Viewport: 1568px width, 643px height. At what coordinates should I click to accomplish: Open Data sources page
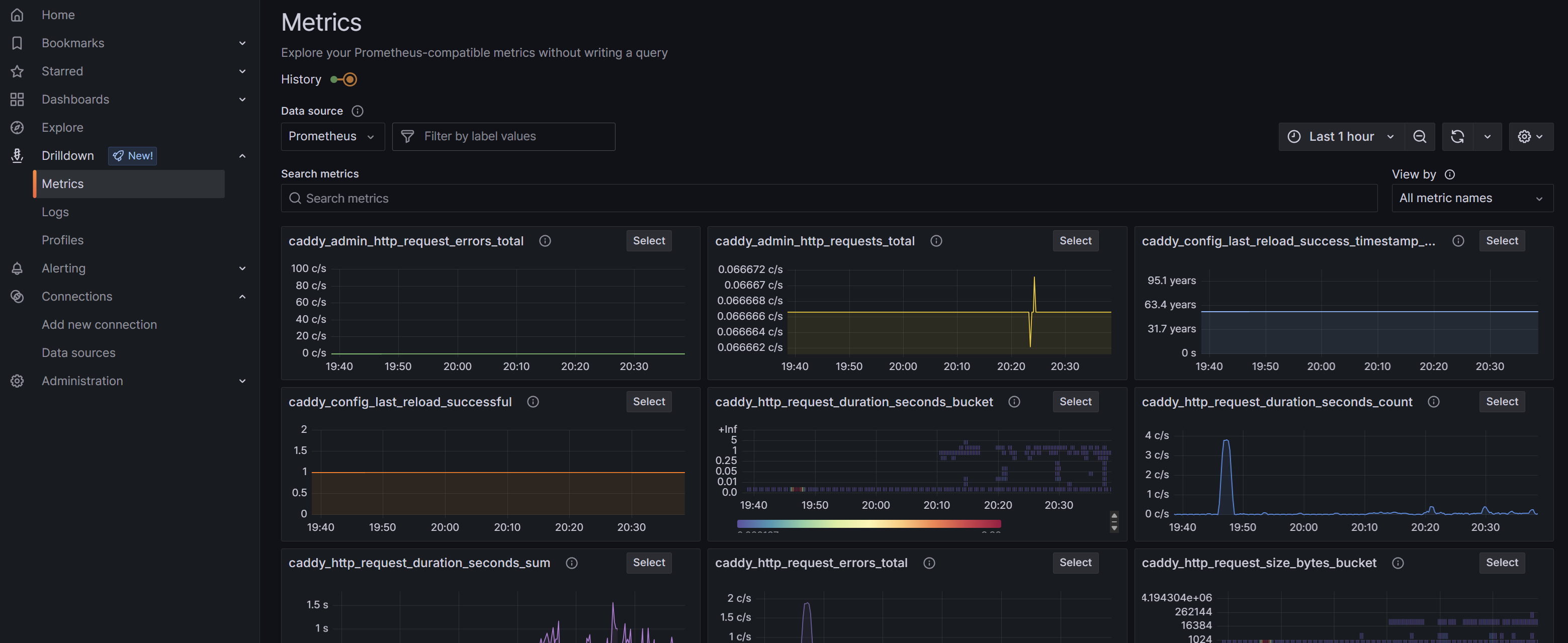pyautogui.click(x=78, y=353)
